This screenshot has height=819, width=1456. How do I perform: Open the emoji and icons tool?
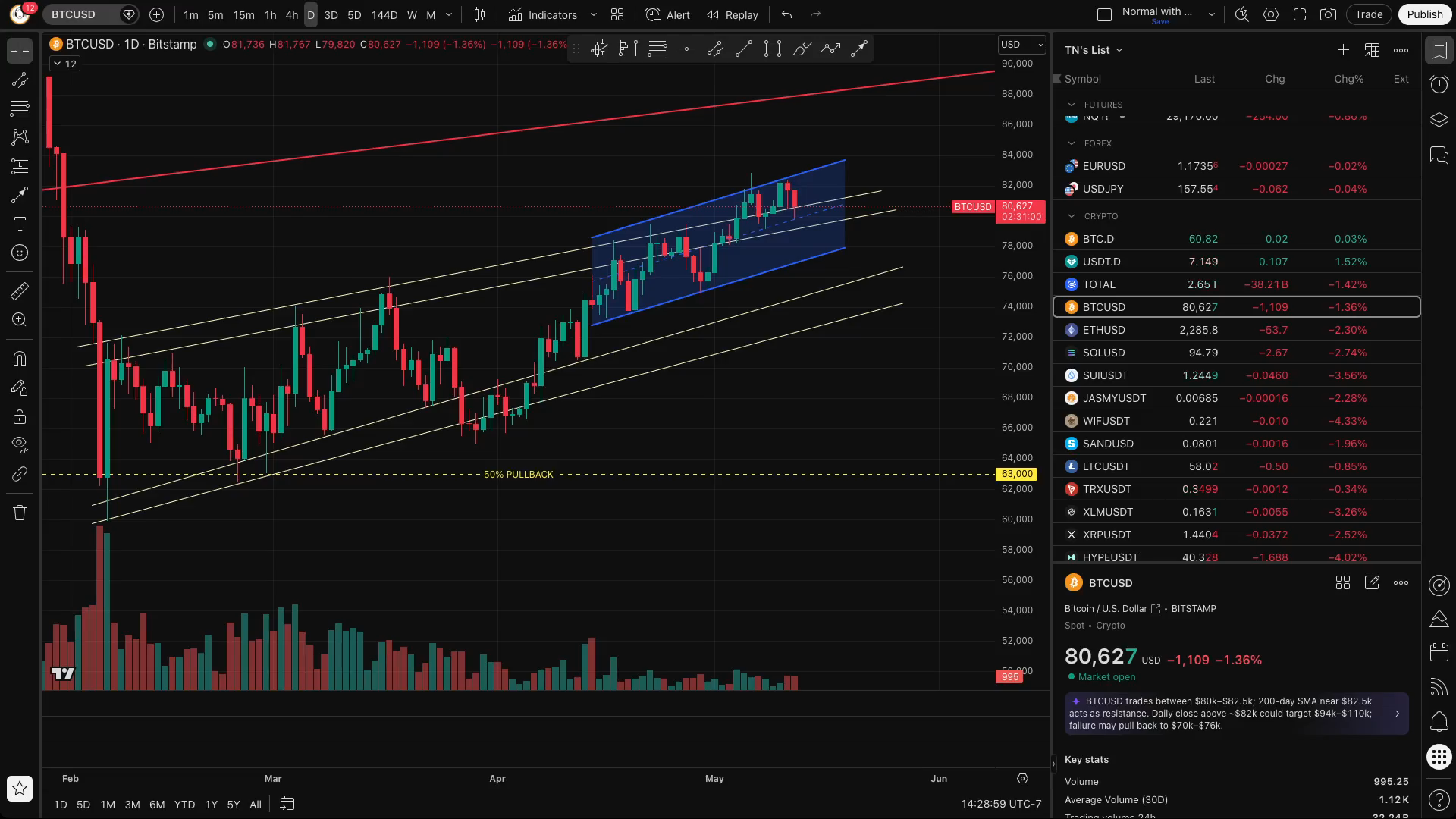coord(20,253)
